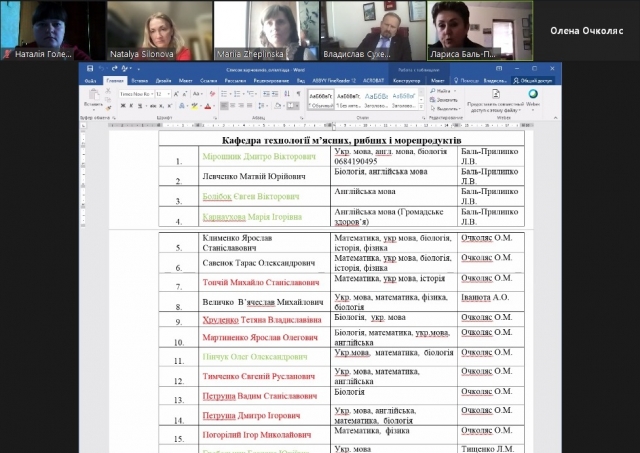640x453 pixels.
Task: Click the Paste clipboard icon
Action: (x=93, y=96)
